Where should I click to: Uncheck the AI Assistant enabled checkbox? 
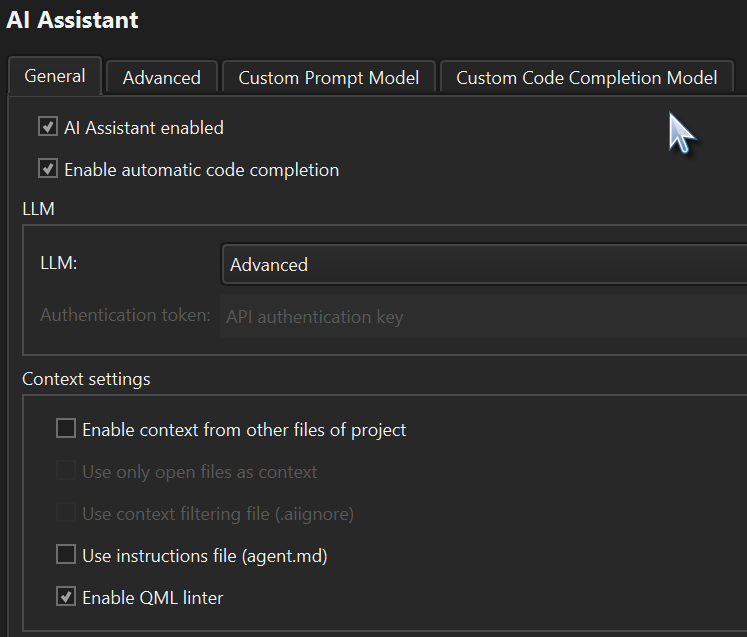click(47, 127)
